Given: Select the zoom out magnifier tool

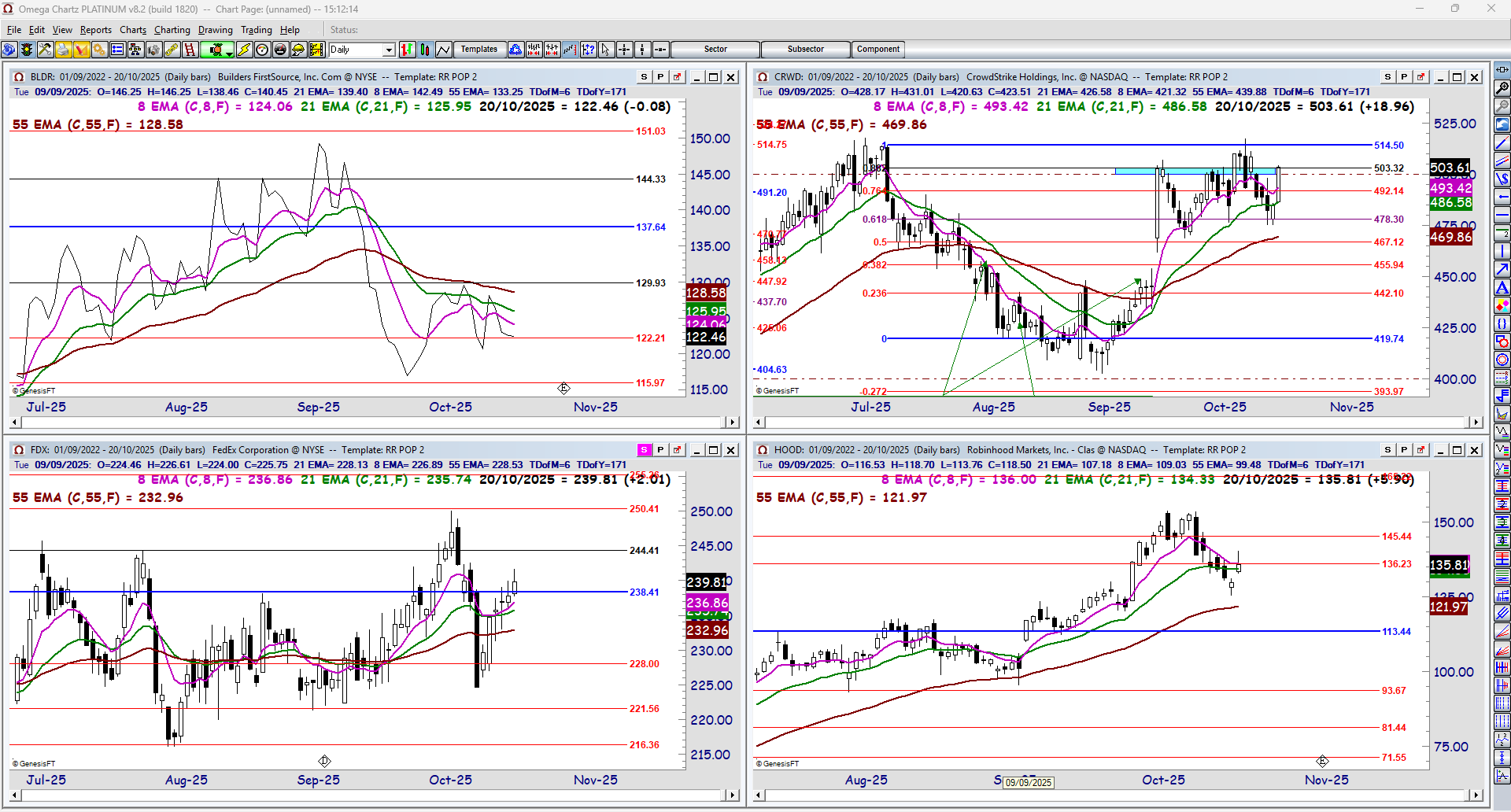Looking at the screenshot, I should tap(1502, 106).
